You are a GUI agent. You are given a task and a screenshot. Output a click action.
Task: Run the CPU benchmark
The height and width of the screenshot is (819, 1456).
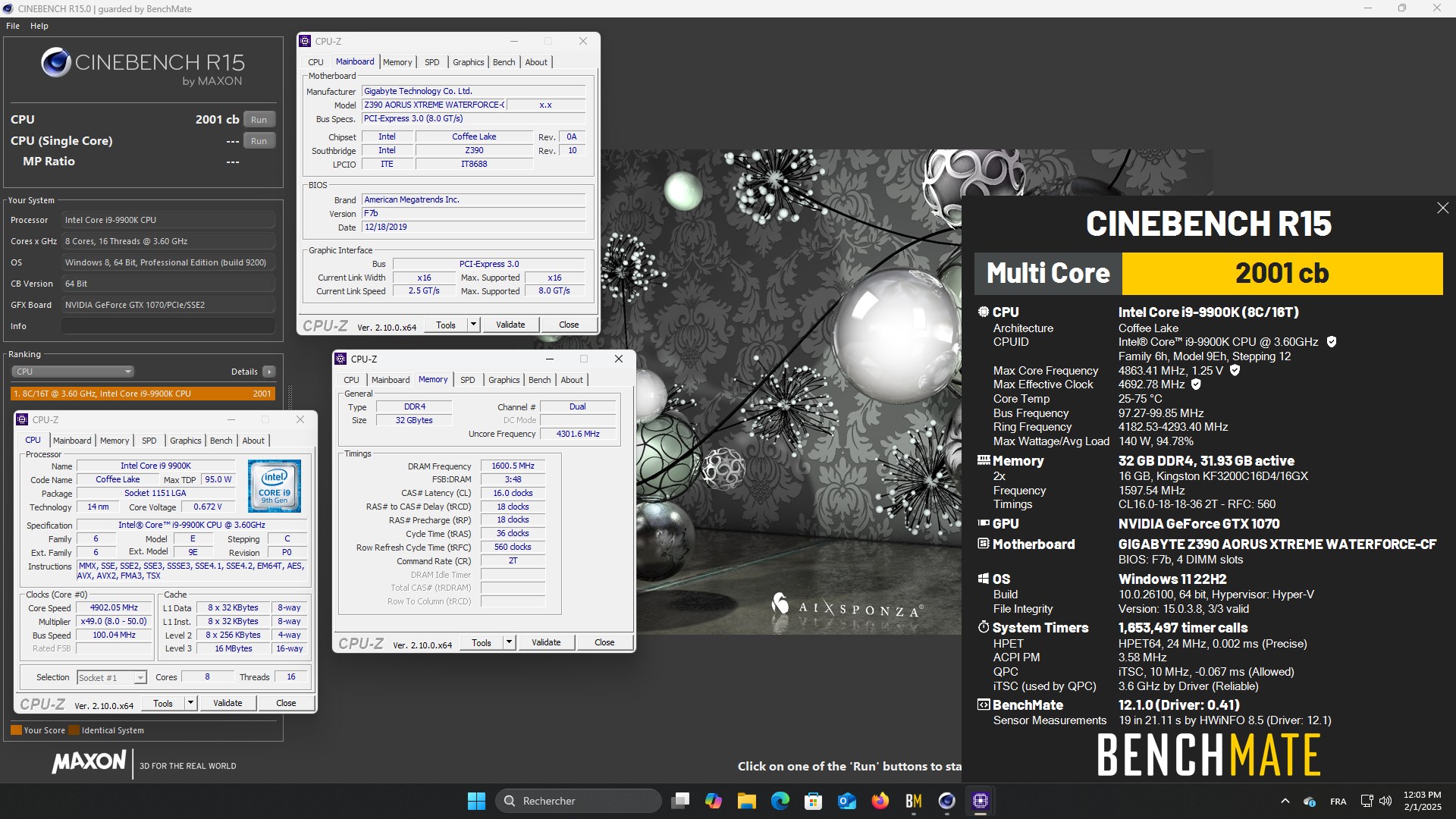(259, 120)
